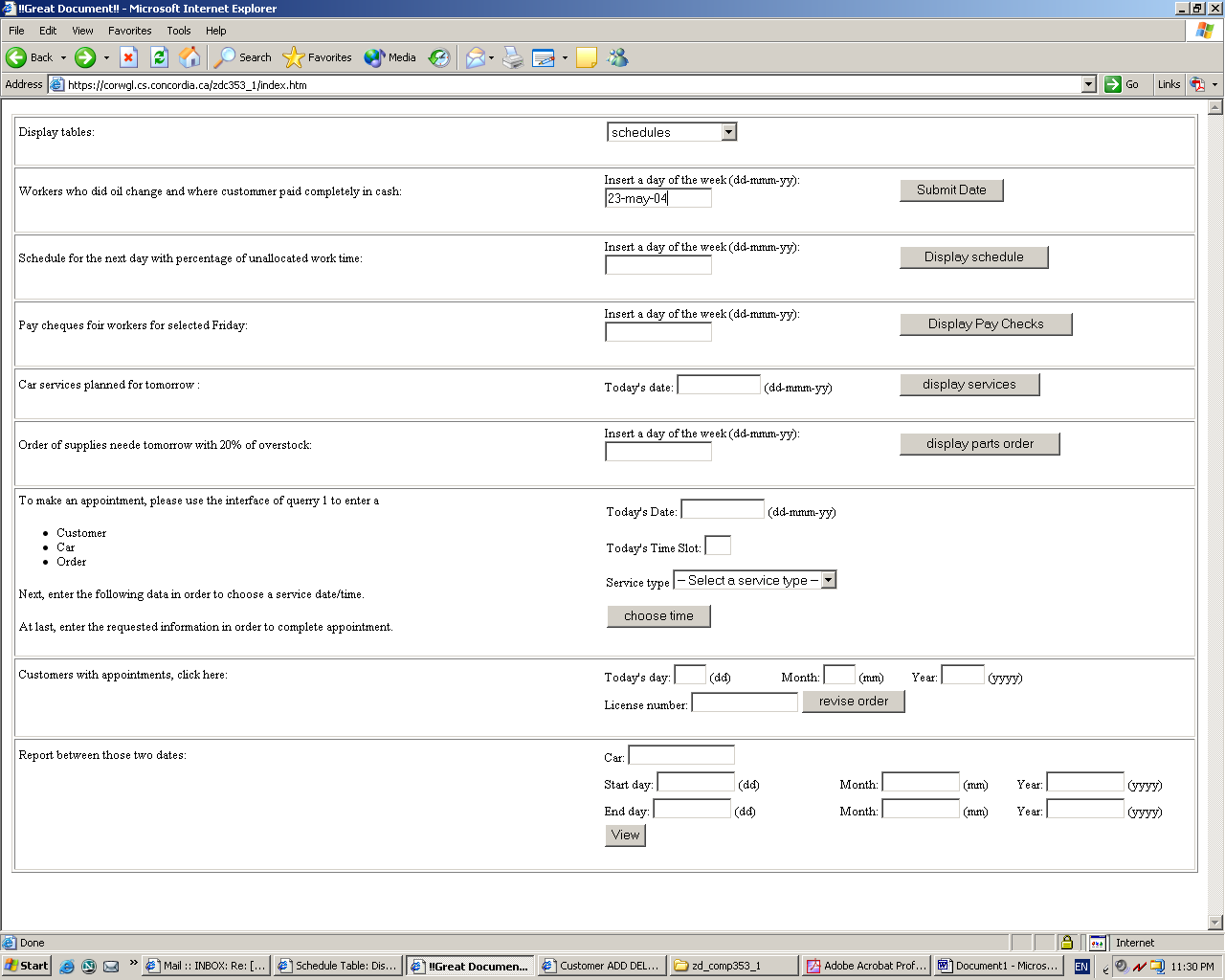Click the oil change date field with 23-may-04
The height and width of the screenshot is (980, 1225).
click(x=658, y=198)
